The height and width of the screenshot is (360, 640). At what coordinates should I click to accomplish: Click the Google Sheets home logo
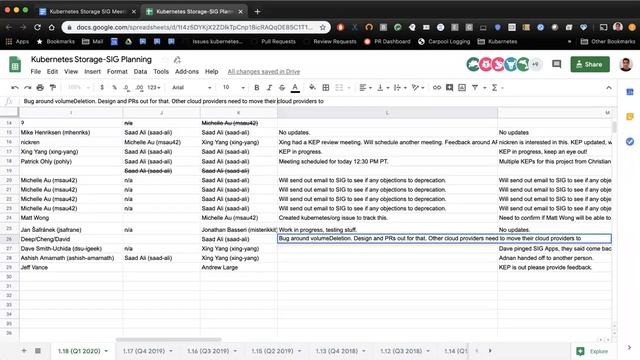click(15, 64)
